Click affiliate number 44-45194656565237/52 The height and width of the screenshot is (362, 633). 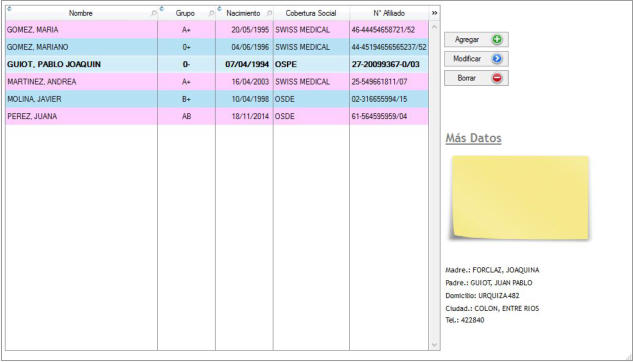(x=389, y=47)
